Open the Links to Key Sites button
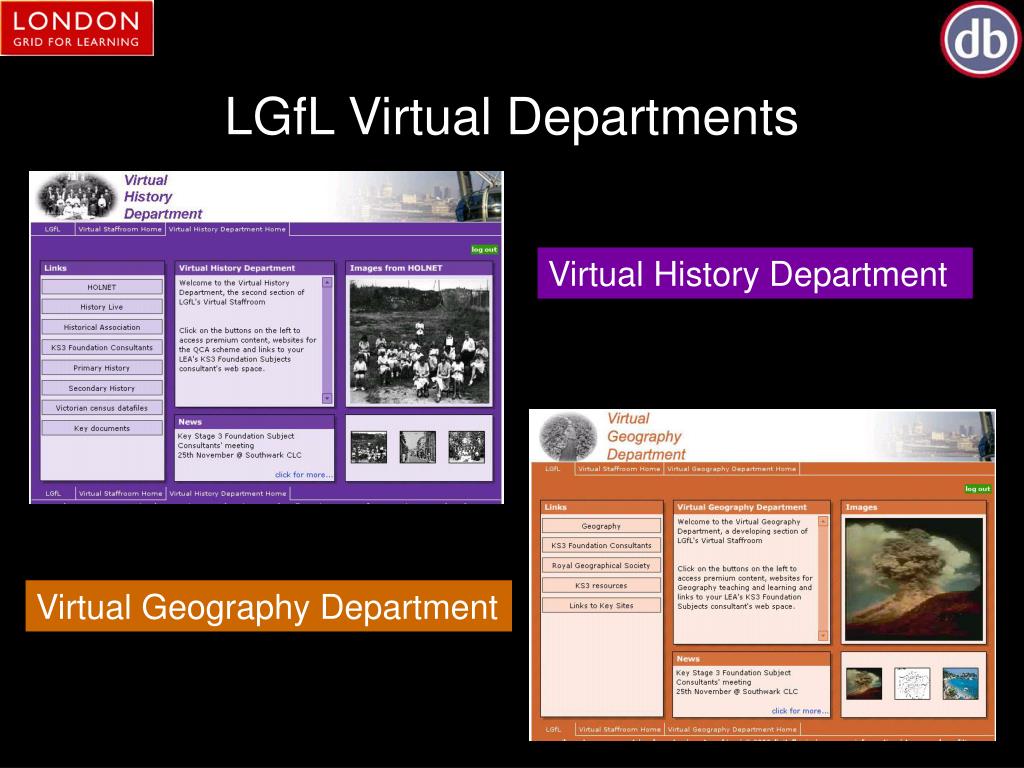This screenshot has height=768, width=1024. click(601, 605)
